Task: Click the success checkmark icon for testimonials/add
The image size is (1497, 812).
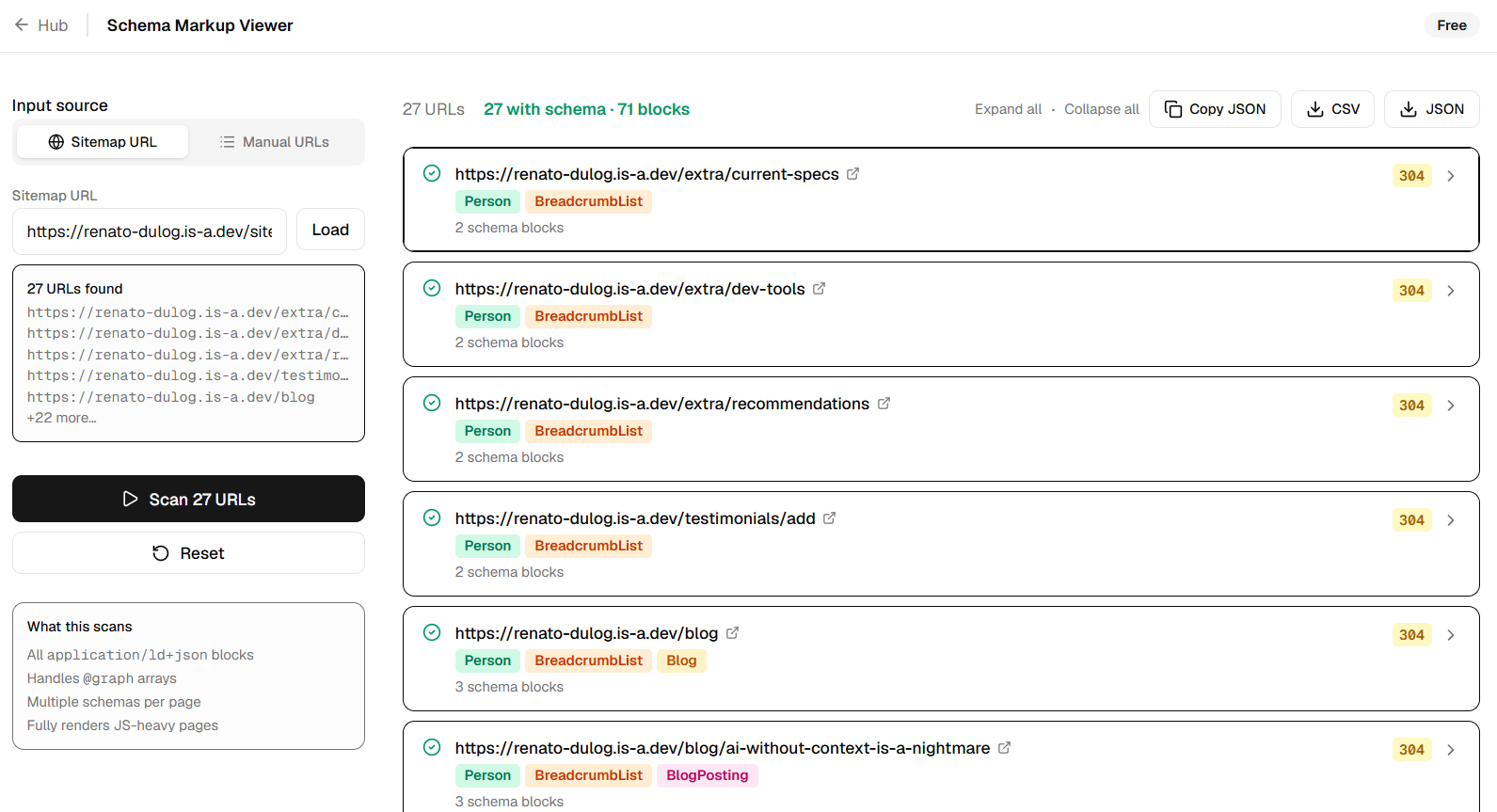Action: [x=432, y=517]
